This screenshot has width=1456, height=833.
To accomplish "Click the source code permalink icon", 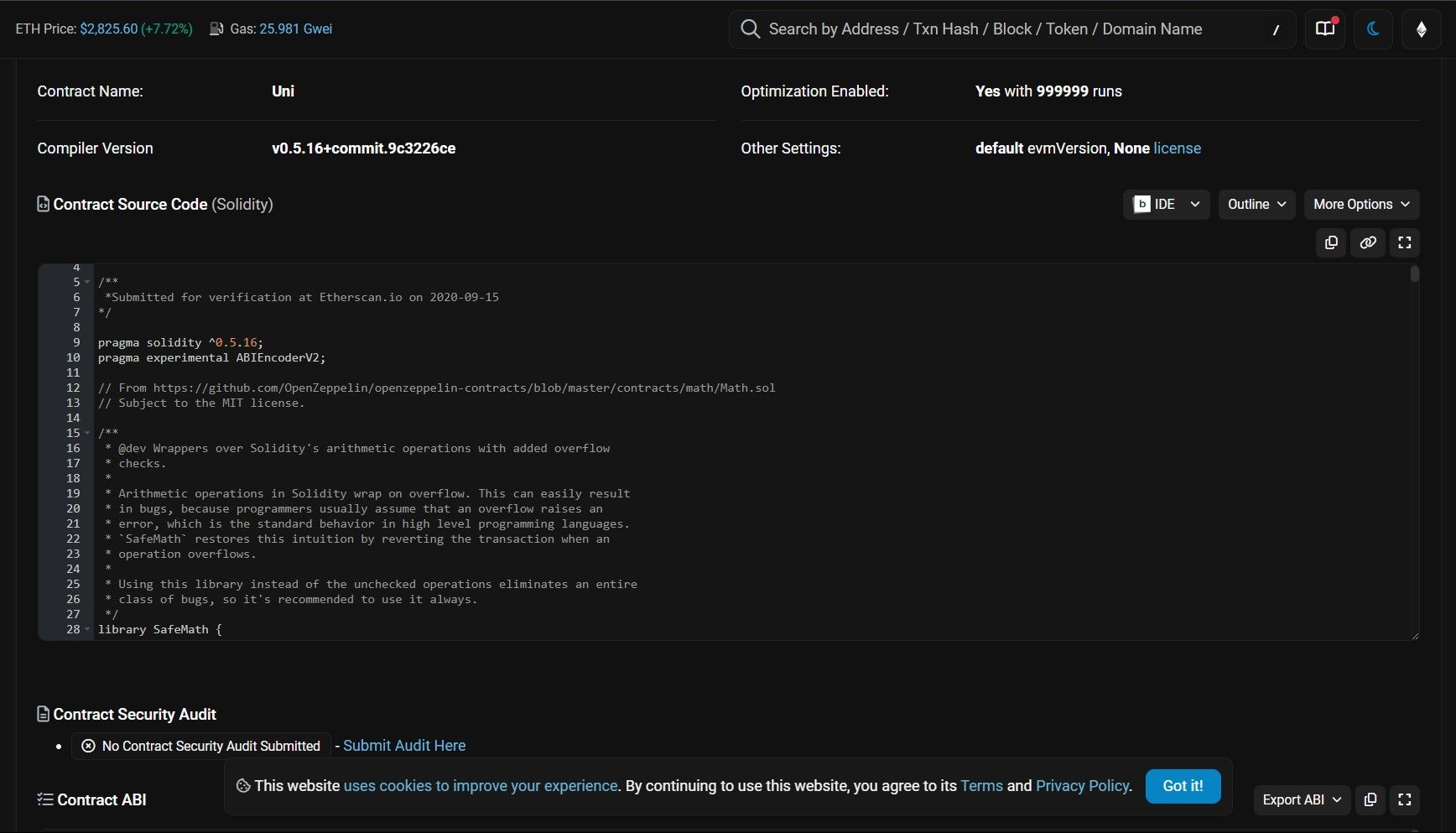I will coord(1368,243).
